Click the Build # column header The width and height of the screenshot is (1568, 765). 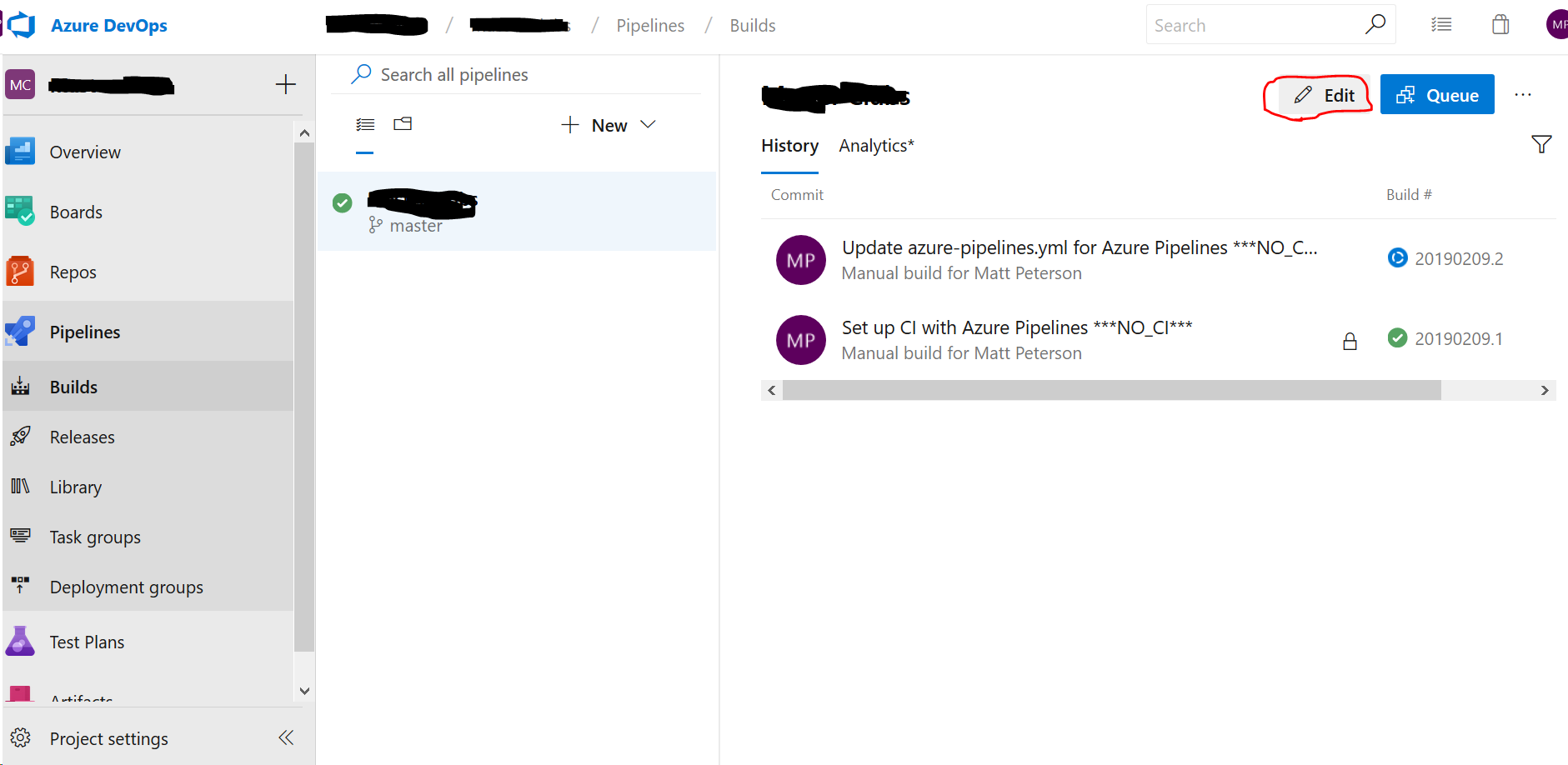click(x=1409, y=195)
